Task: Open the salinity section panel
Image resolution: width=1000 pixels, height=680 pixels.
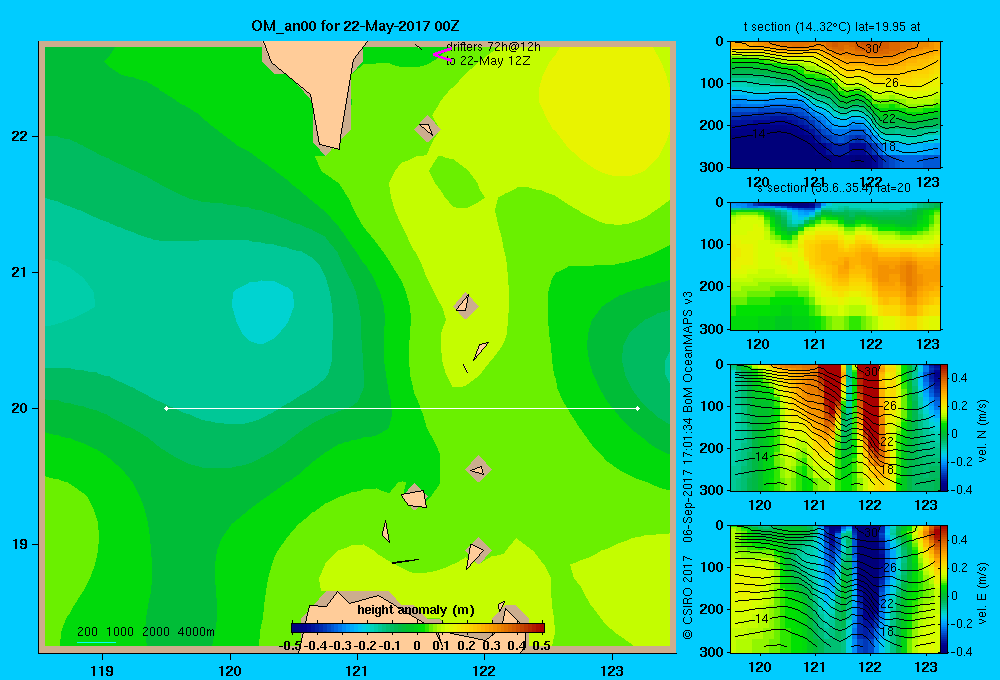Action: pyautogui.click(x=835, y=265)
